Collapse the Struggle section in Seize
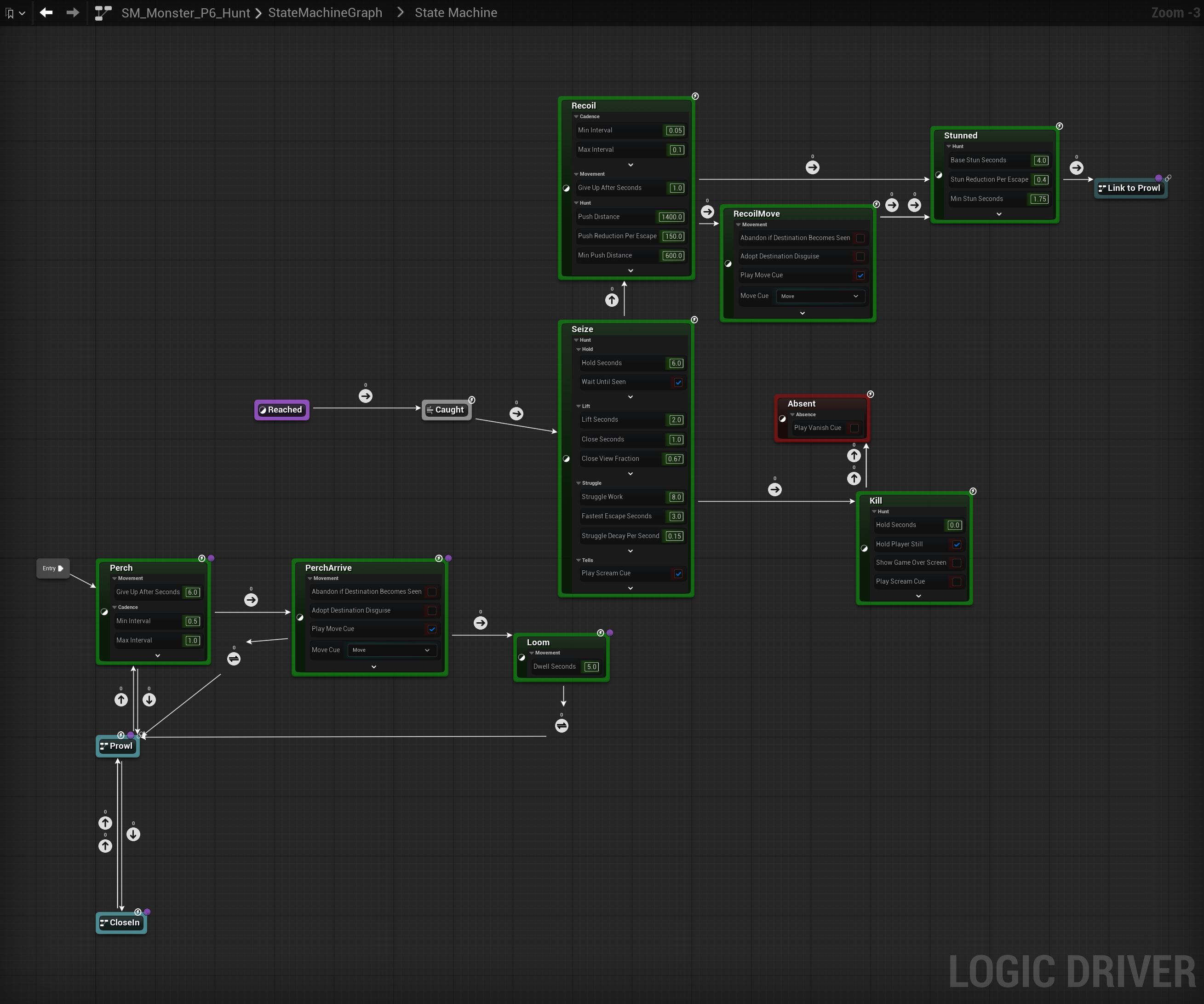 click(x=579, y=483)
